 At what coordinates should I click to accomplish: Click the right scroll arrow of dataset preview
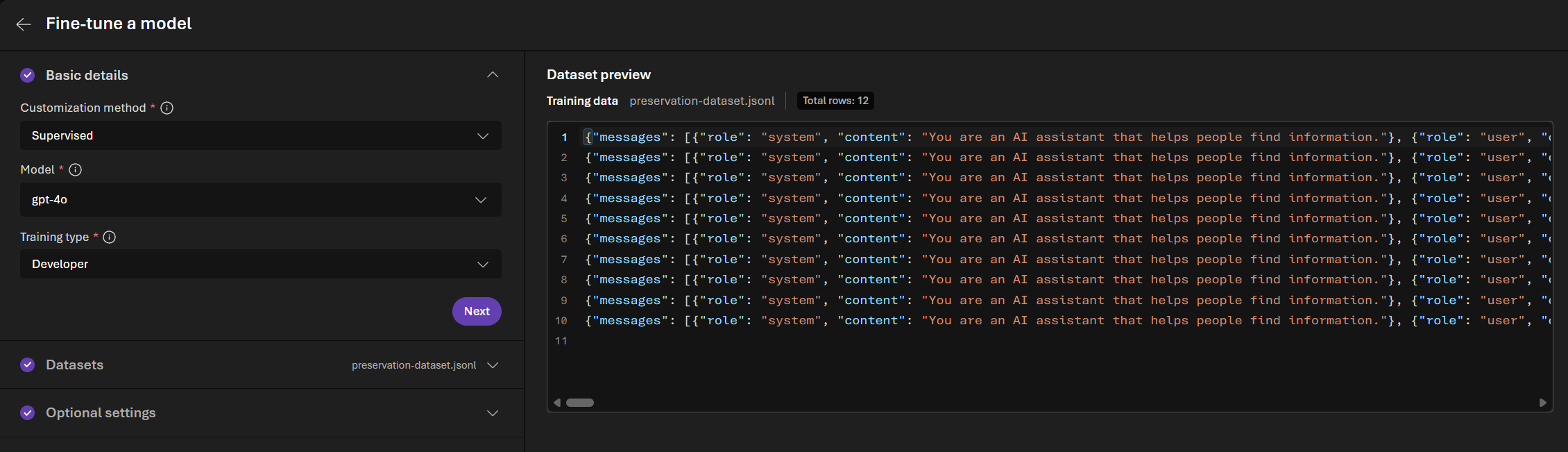pyautogui.click(x=1542, y=403)
